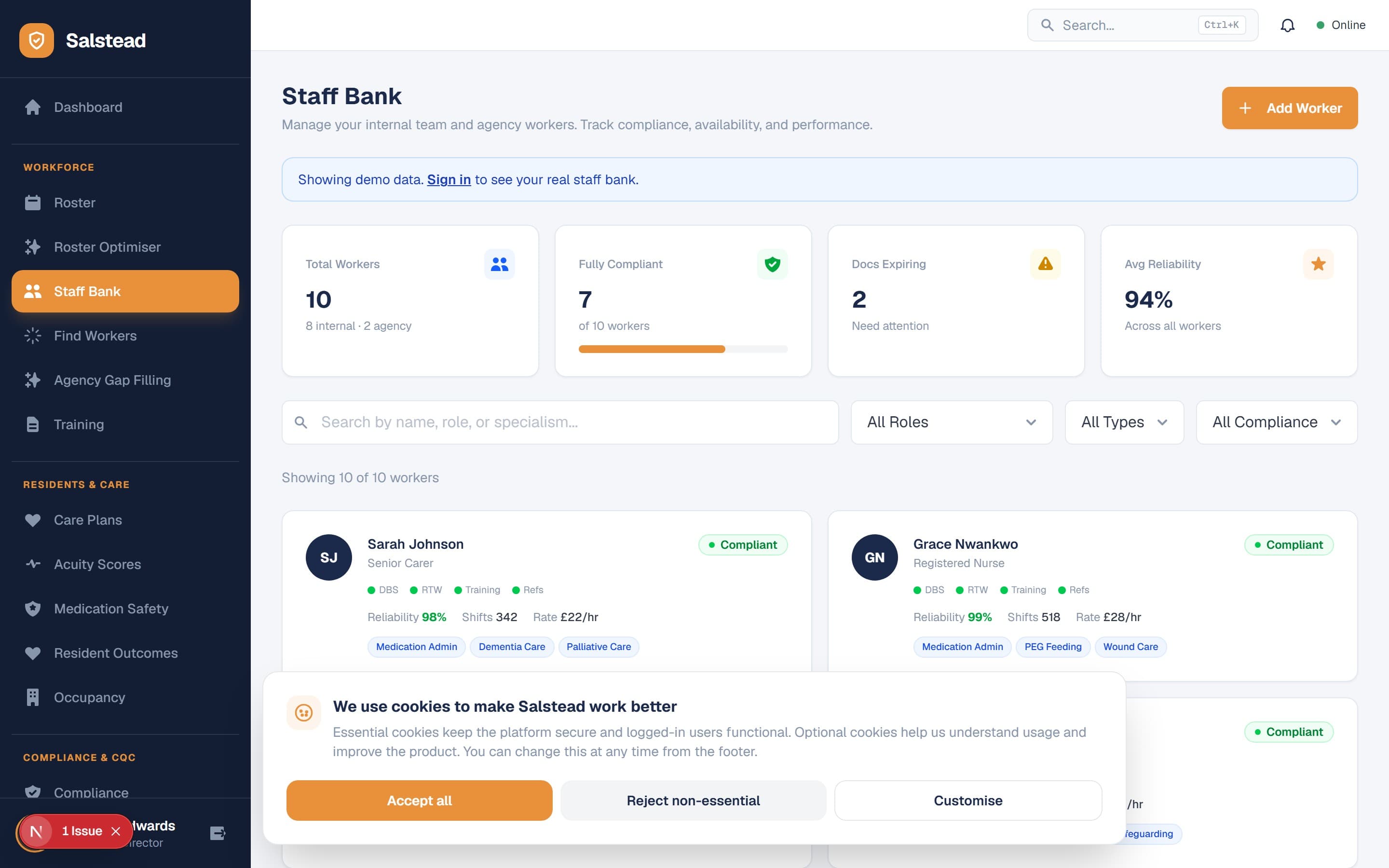
Task: Open the Training section
Action: click(125, 424)
